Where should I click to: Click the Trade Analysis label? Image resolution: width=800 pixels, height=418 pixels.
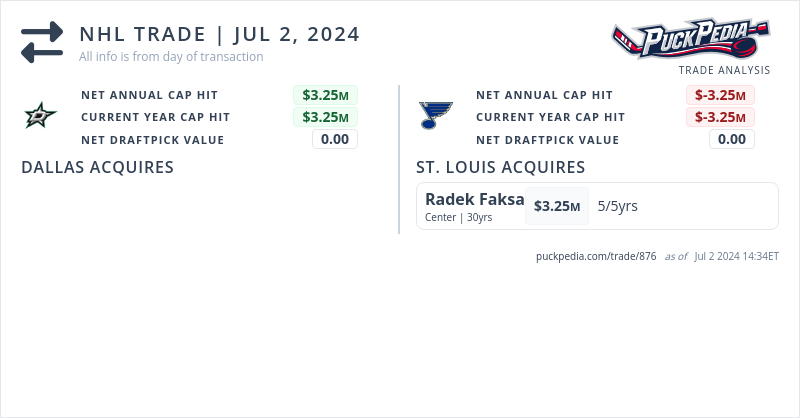click(724, 70)
